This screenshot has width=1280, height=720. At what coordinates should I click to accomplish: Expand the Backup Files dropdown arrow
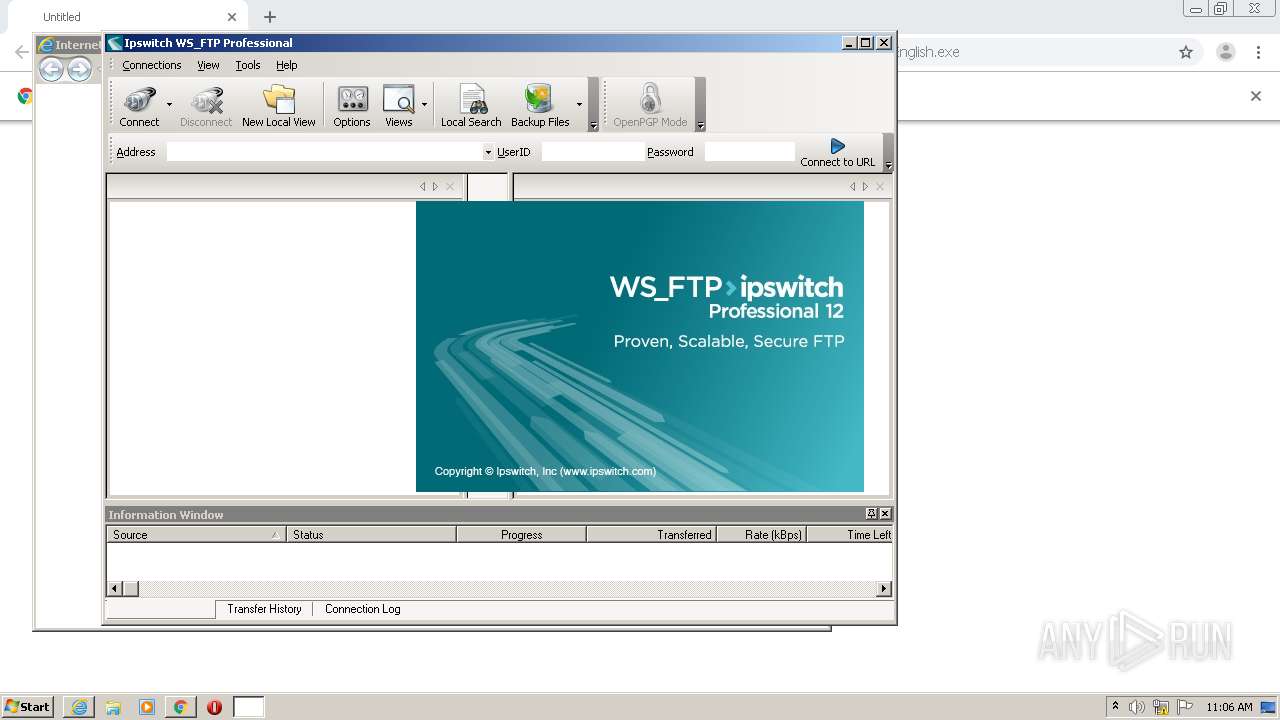point(579,105)
